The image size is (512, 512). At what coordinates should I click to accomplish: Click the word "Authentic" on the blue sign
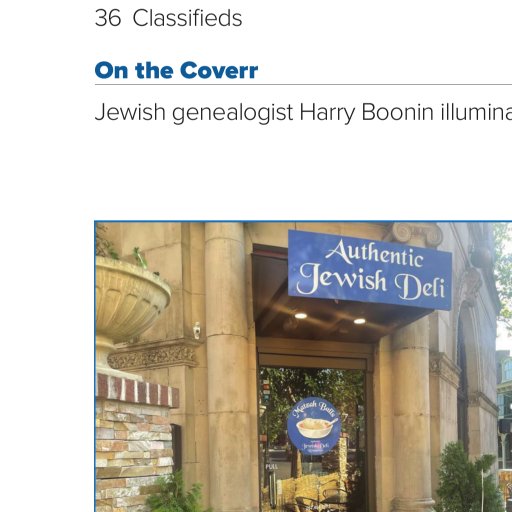coord(374,254)
